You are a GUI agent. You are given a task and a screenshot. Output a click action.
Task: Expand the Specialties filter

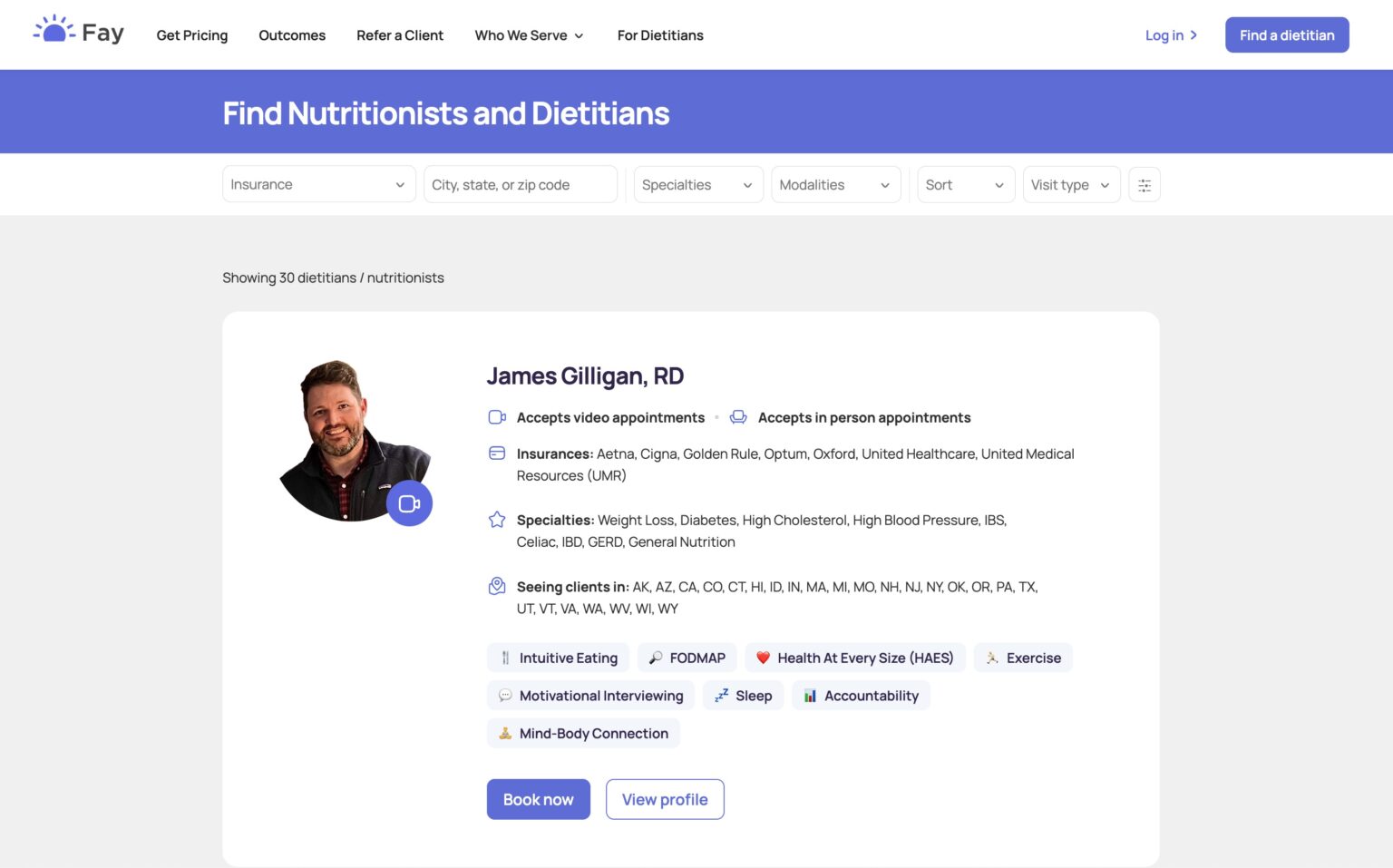tap(697, 185)
